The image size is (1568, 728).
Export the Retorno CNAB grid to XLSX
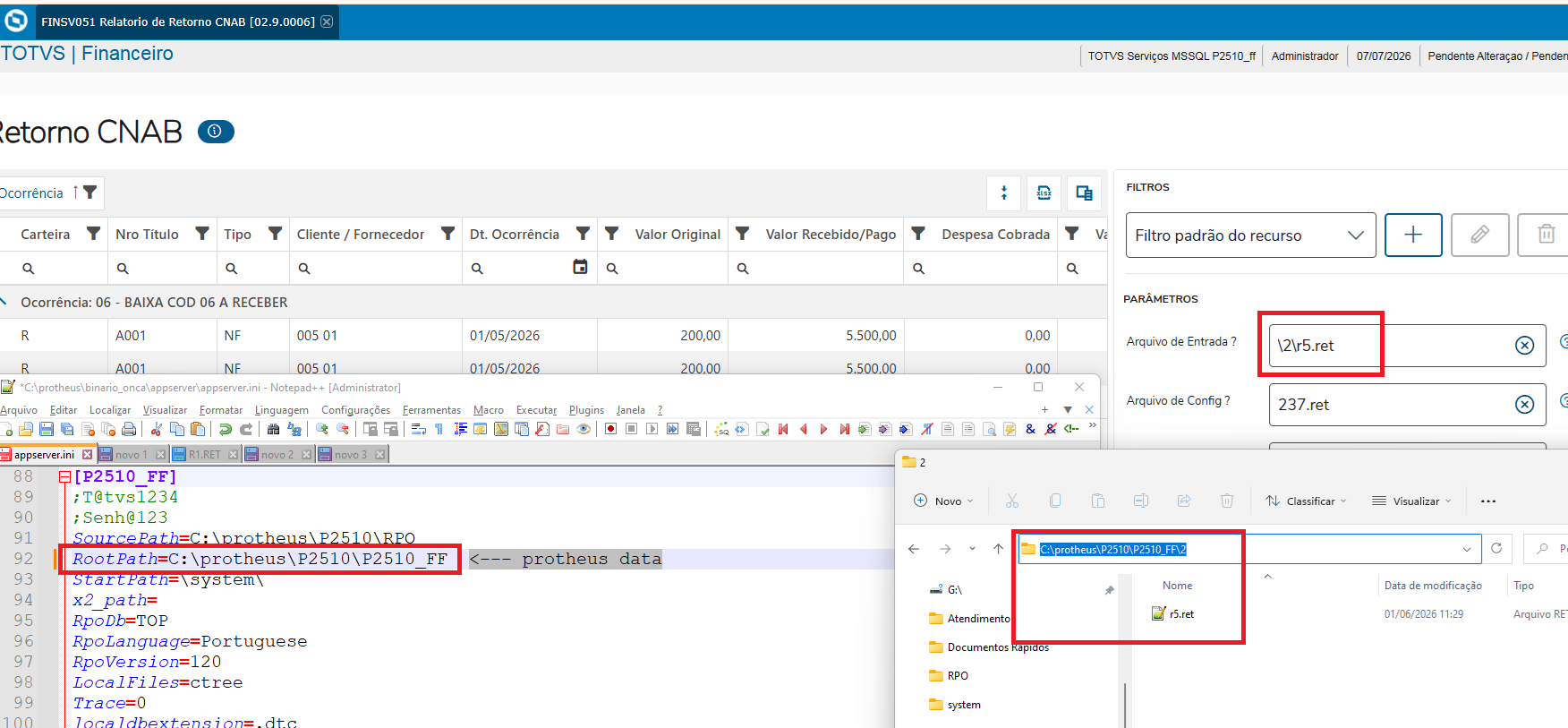point(1044,193)
